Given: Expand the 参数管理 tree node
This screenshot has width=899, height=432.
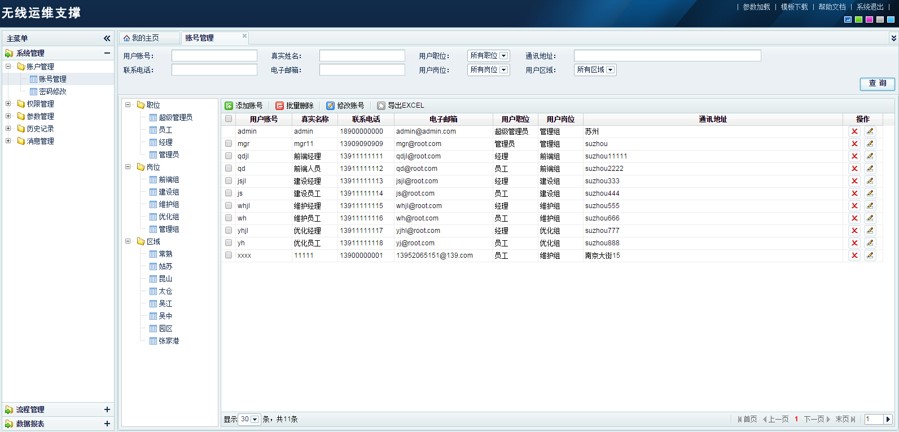Looking at the screenshot, I should coord(9,116).
